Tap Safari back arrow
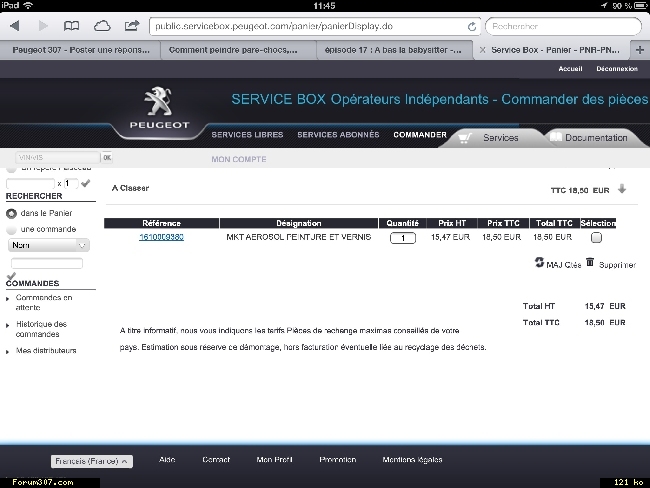 (15, 26)
